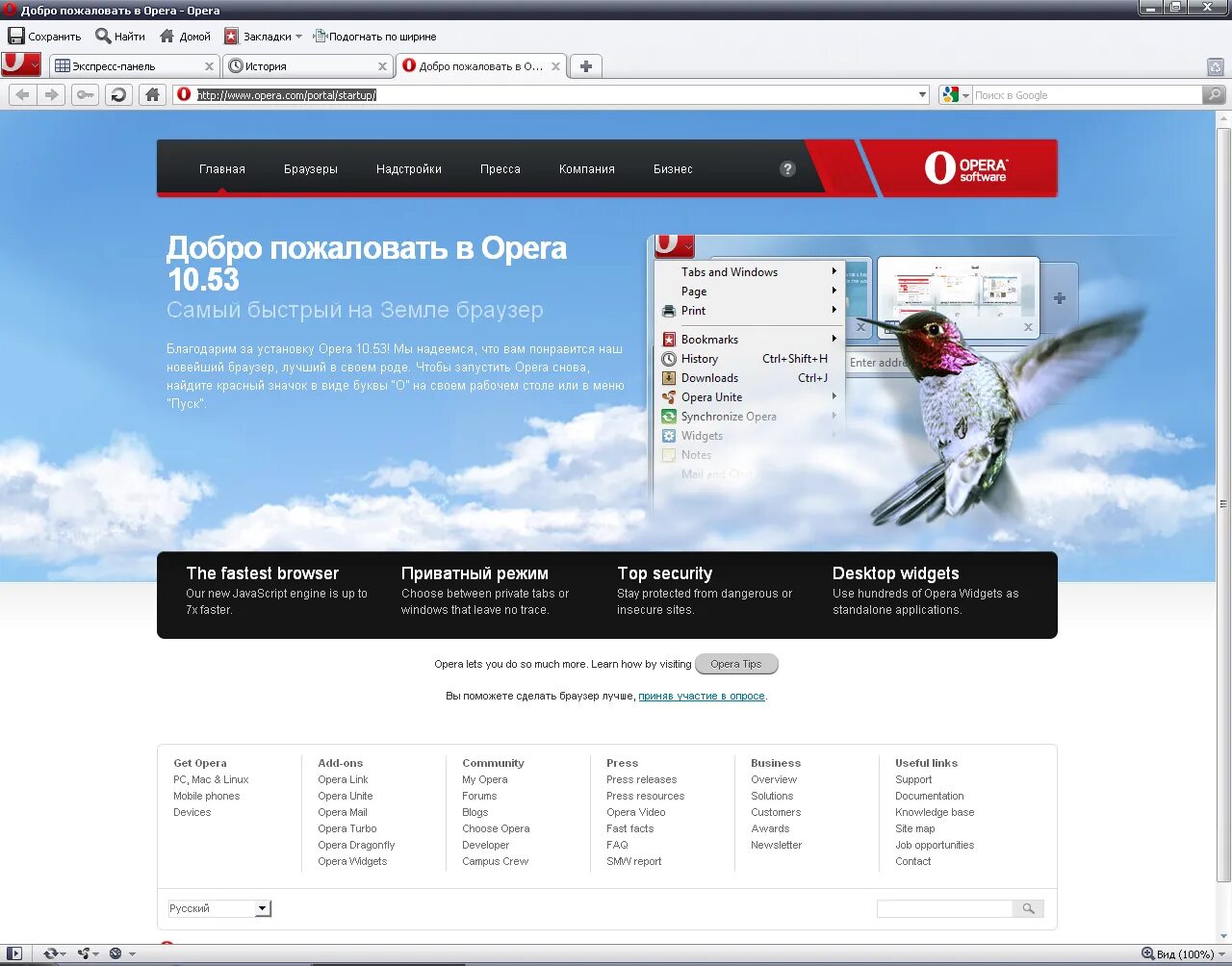Click the password wand key icon
The height and width of the screenshot is (966, 1232).
(85, 94)
